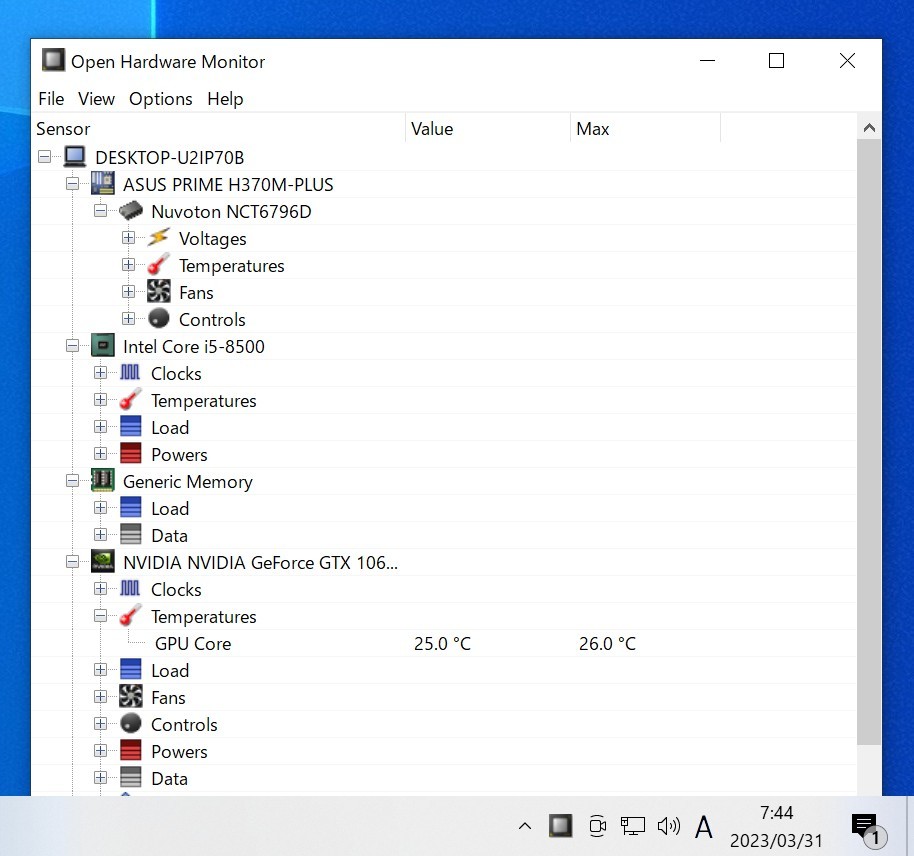The width and height of the screenshot is (914, 856).
Task: Expand the Voltages node
Action: coord(128,237)
